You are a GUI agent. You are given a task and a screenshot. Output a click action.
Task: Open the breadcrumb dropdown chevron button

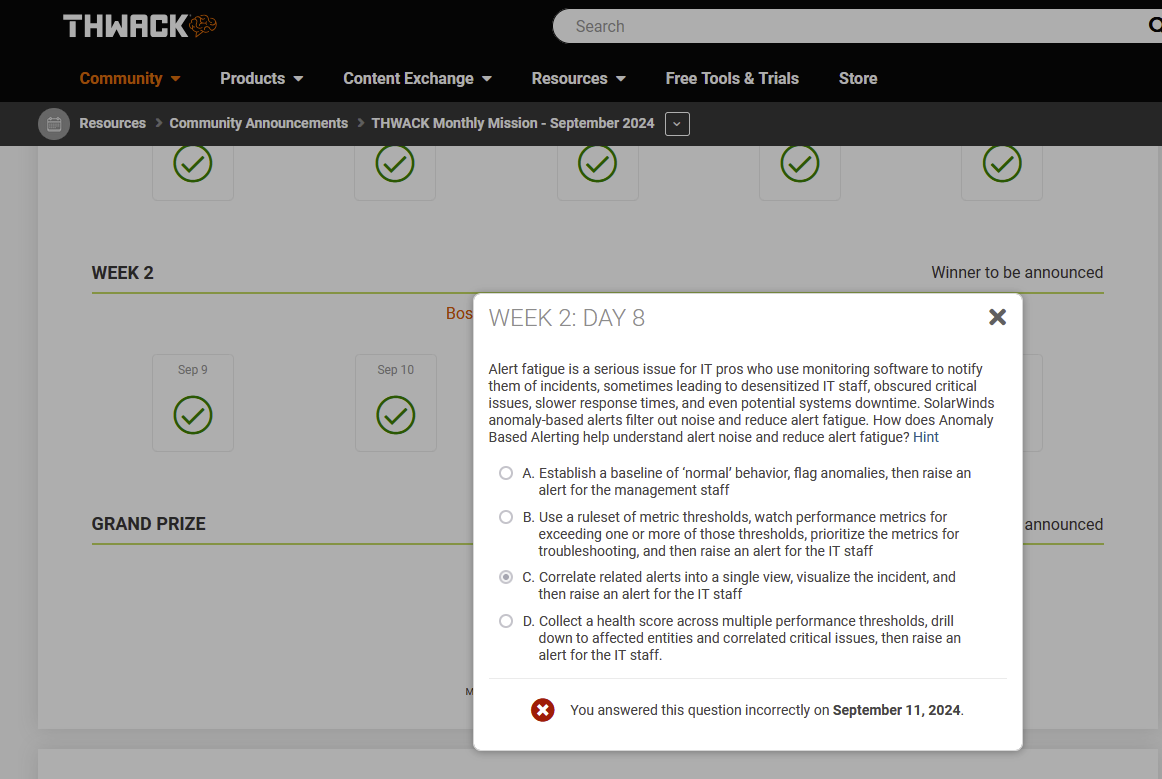(x=677, y=124)
